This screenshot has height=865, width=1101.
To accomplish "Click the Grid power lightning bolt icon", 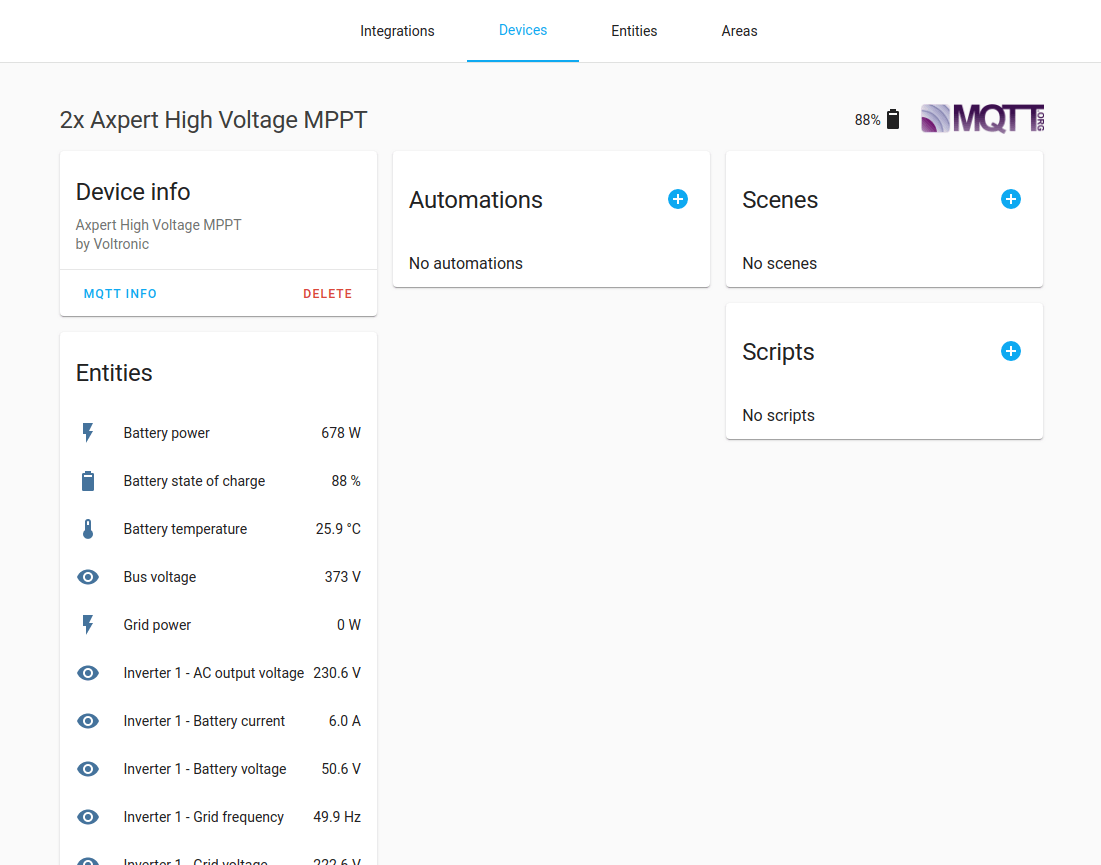I will [x=88, y=624].
